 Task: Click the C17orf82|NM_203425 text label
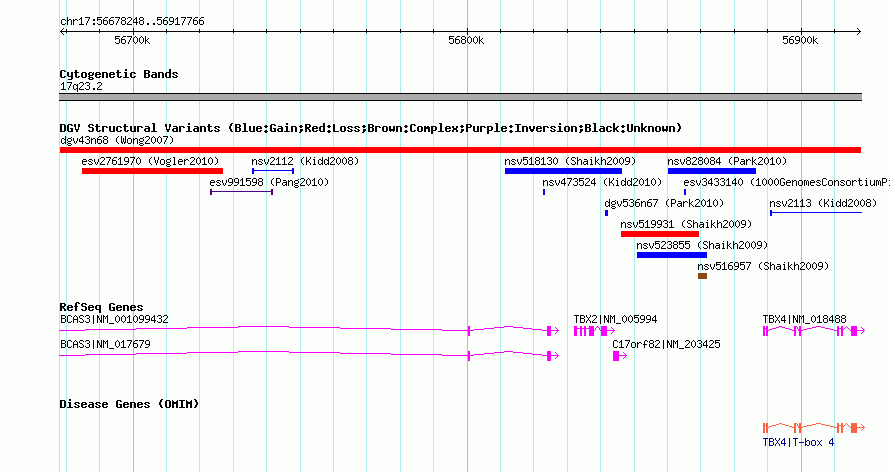click(x=666, y=344)
